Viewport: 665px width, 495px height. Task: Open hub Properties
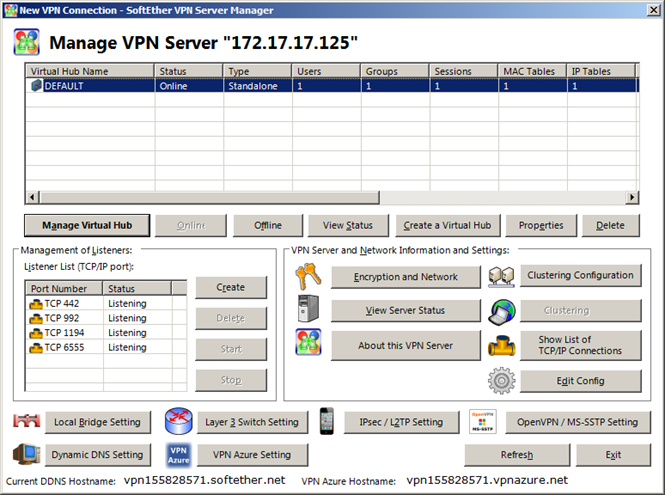coord(541,225)
